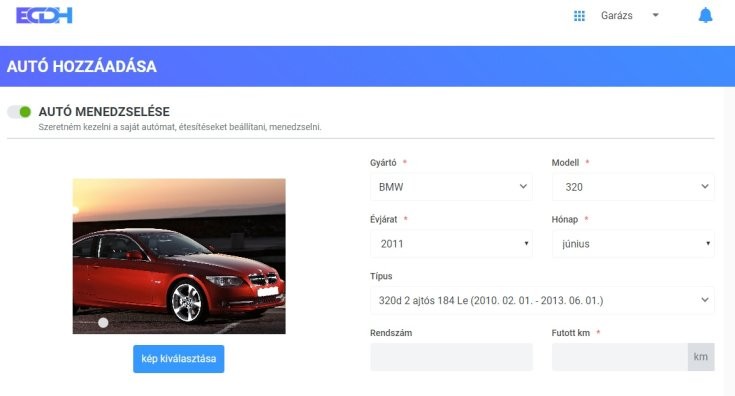Open the notifications bell

tap(705, 15)
